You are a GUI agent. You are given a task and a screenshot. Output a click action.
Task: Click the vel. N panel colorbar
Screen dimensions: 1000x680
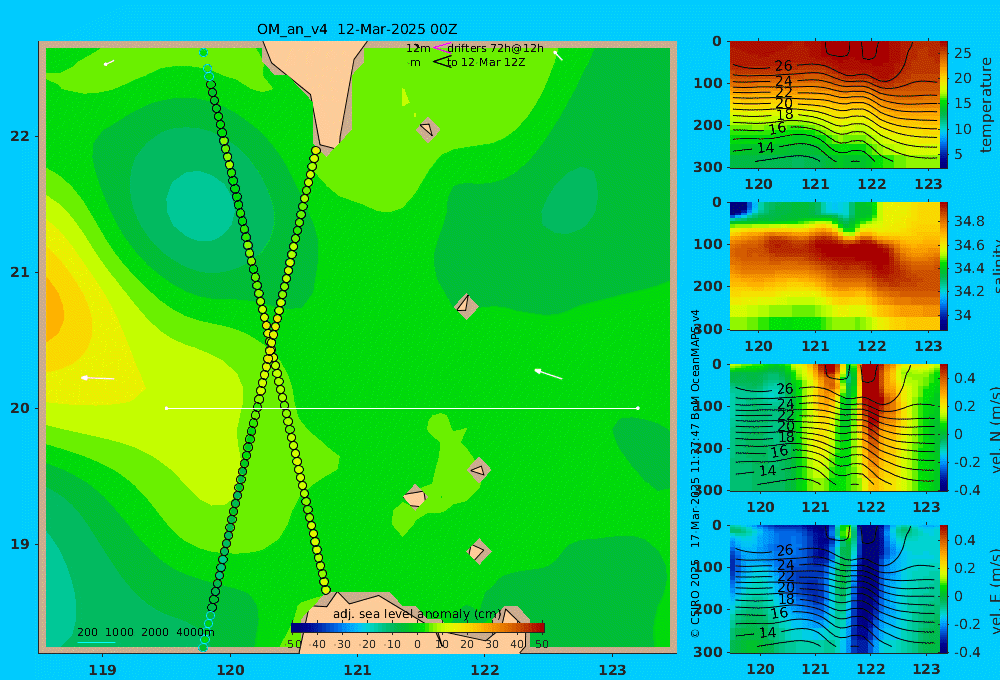[x=944, y=427]
